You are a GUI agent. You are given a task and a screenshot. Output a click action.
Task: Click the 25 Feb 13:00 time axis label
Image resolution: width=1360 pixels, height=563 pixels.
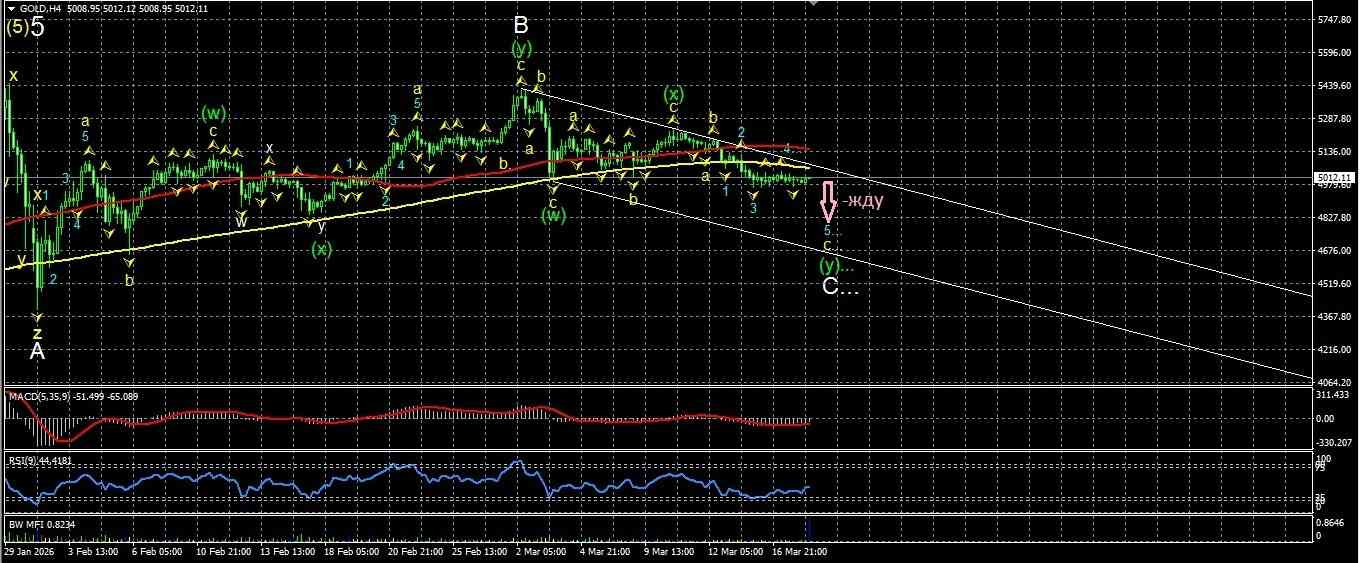pyautogui.click(x=480, y=551)
